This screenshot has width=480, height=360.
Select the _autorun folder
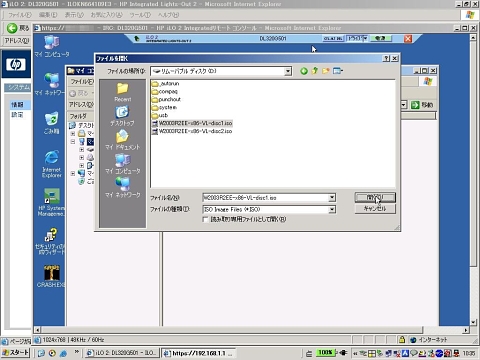[x=165, y=83]
